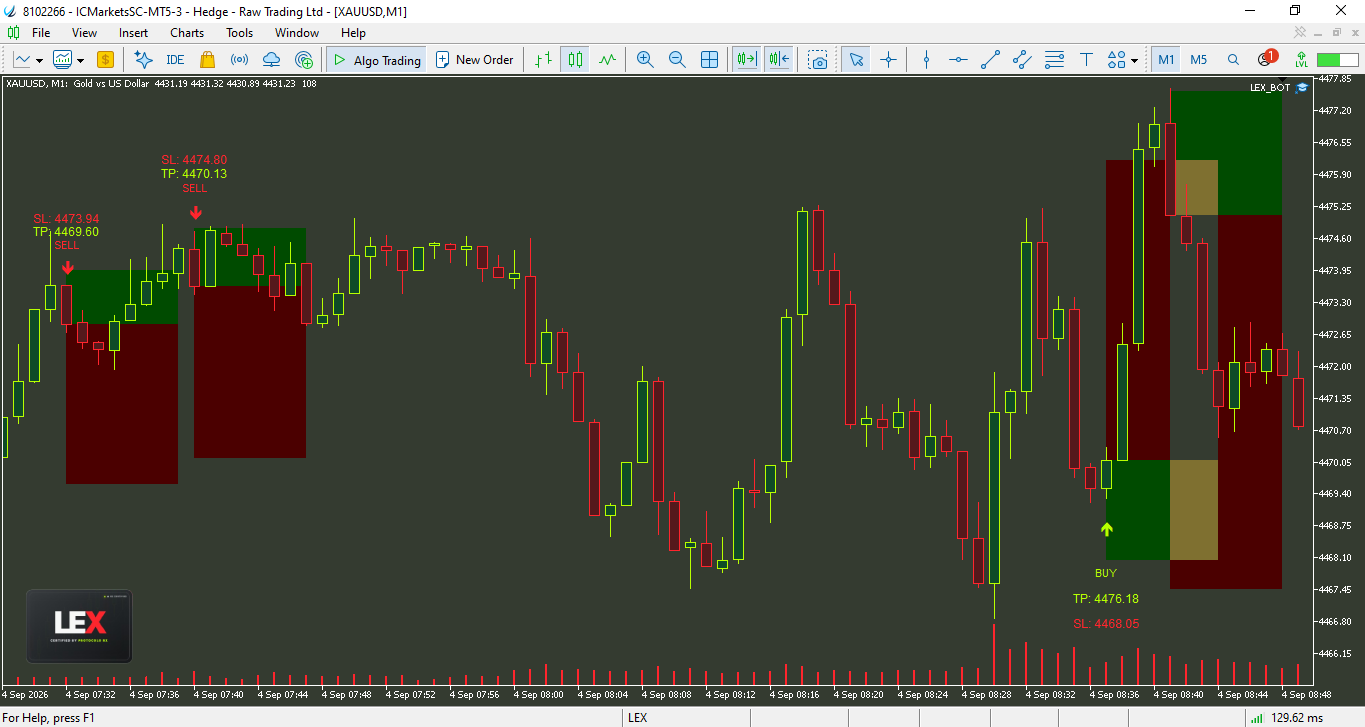Open the chart templates monitor icon
This screenshot has height=727, width=1365.
[x=63, y=60]
